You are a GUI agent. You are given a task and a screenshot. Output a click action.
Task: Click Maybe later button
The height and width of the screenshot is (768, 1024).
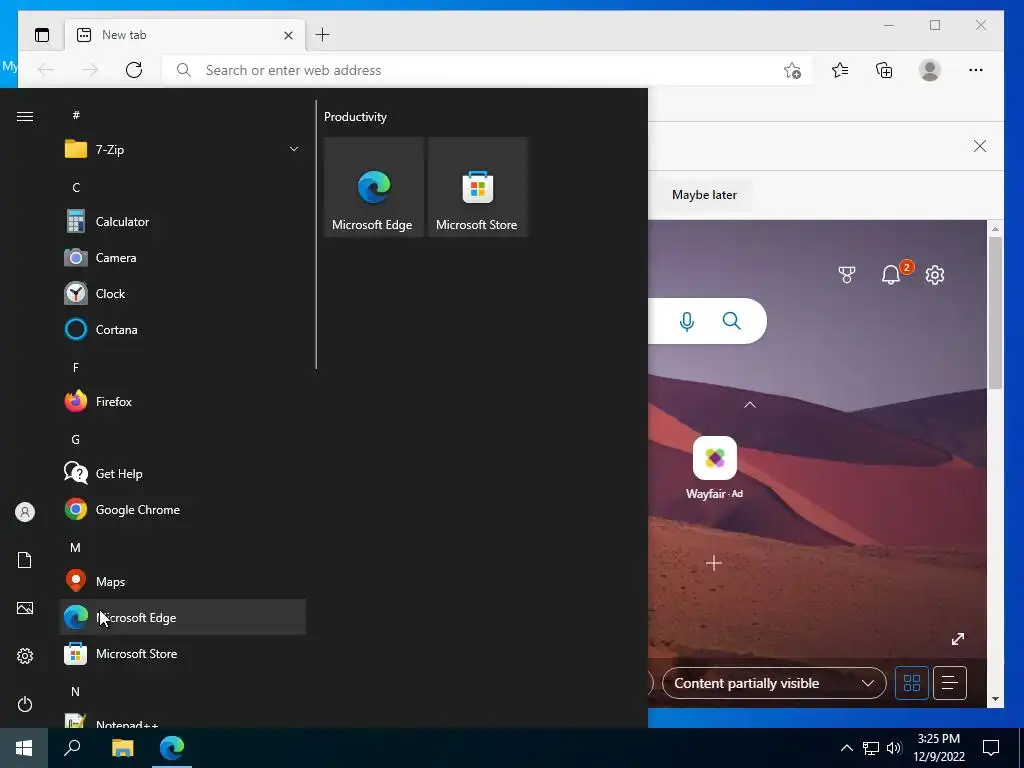(704, 195)
